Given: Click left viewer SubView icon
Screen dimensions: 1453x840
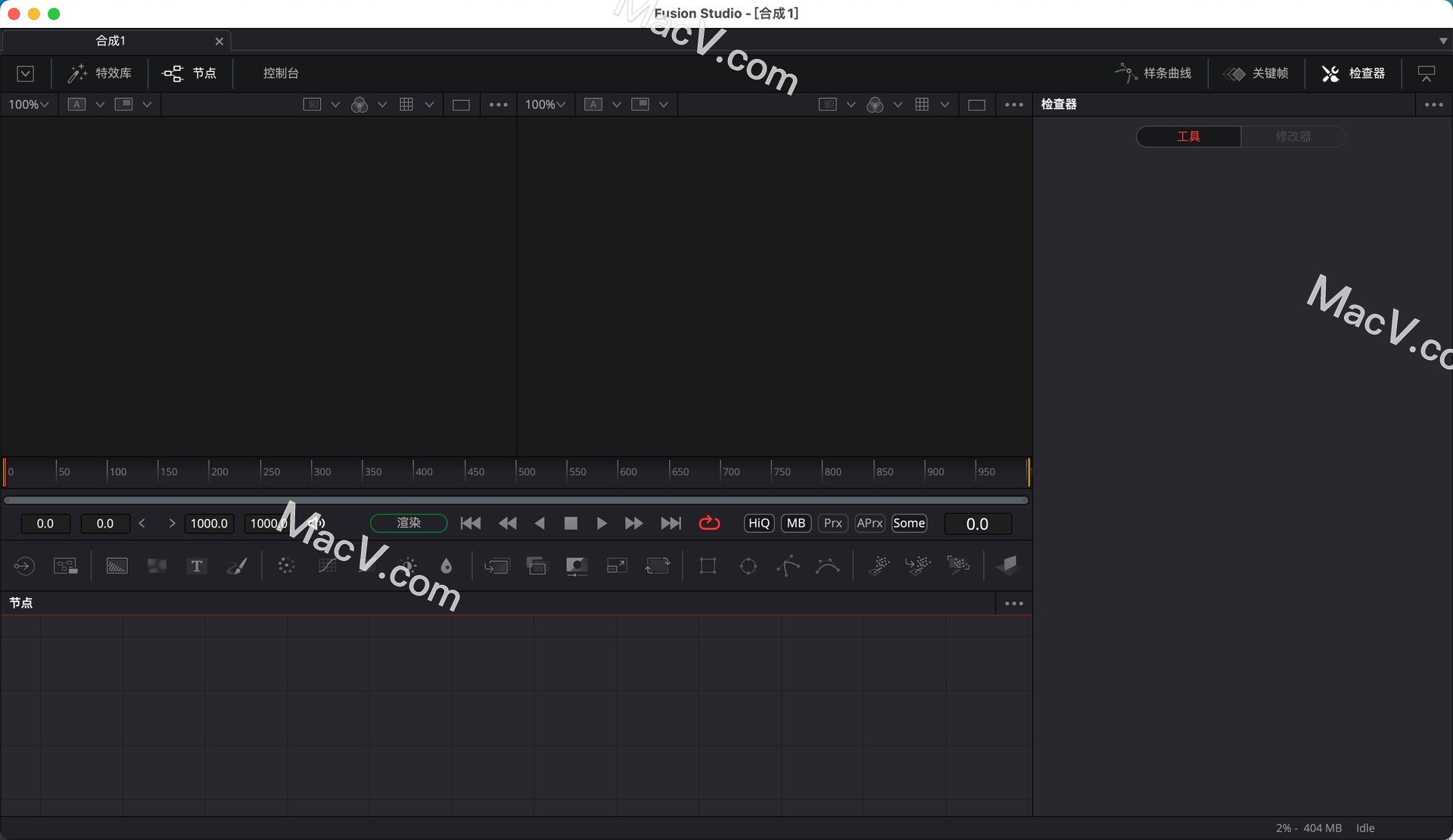Looking at the screenshot, I should pos(123,104).
